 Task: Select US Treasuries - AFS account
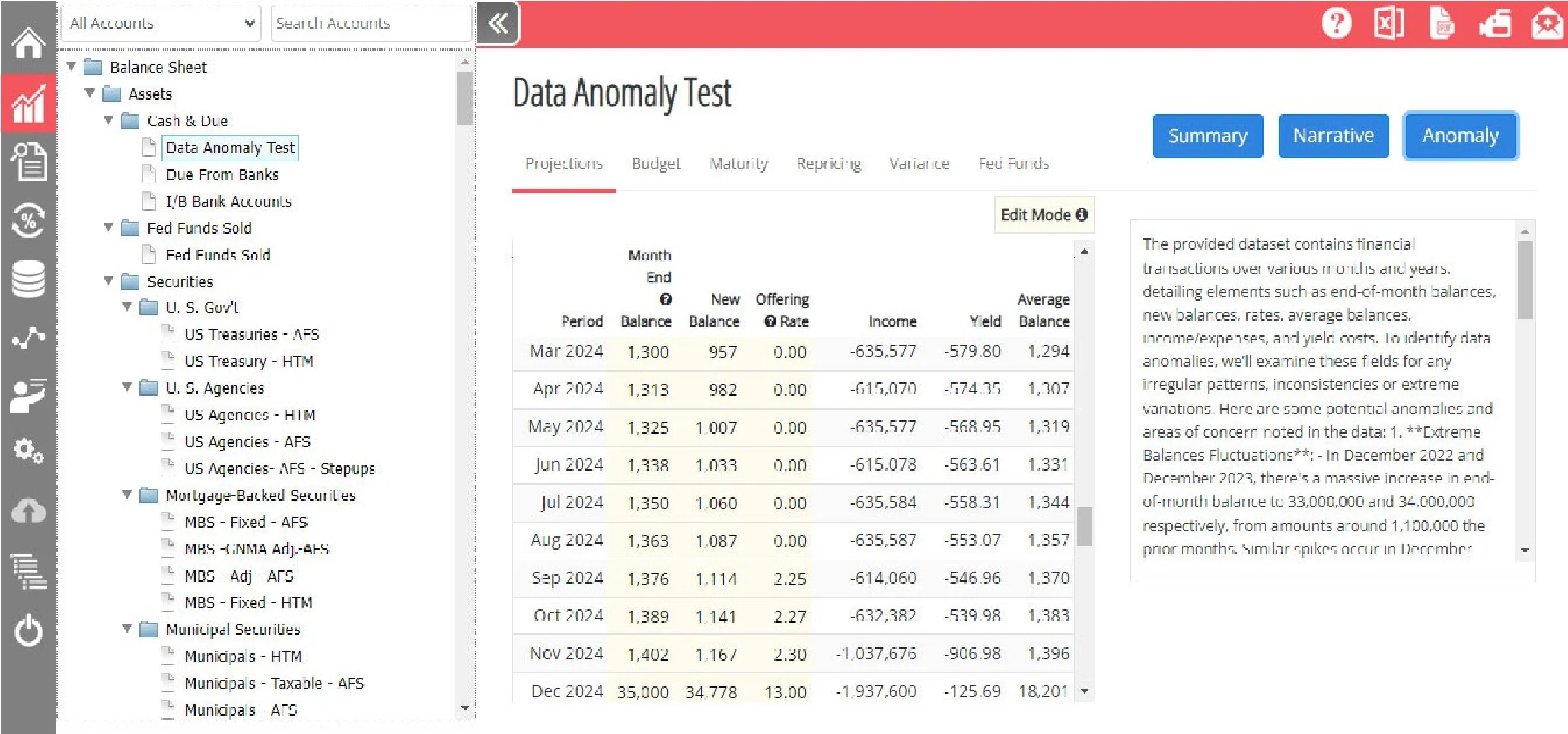coord(251,334)
